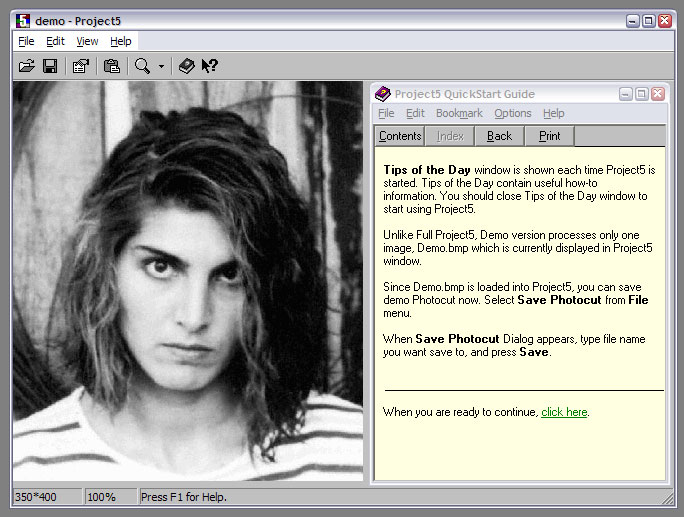Open the Properties toolbar icon
The image size is (684, 517).
[80, 66]
